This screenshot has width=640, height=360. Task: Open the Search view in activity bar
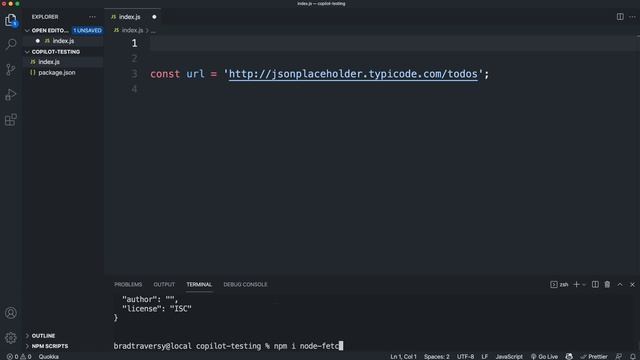pos(11,44)
